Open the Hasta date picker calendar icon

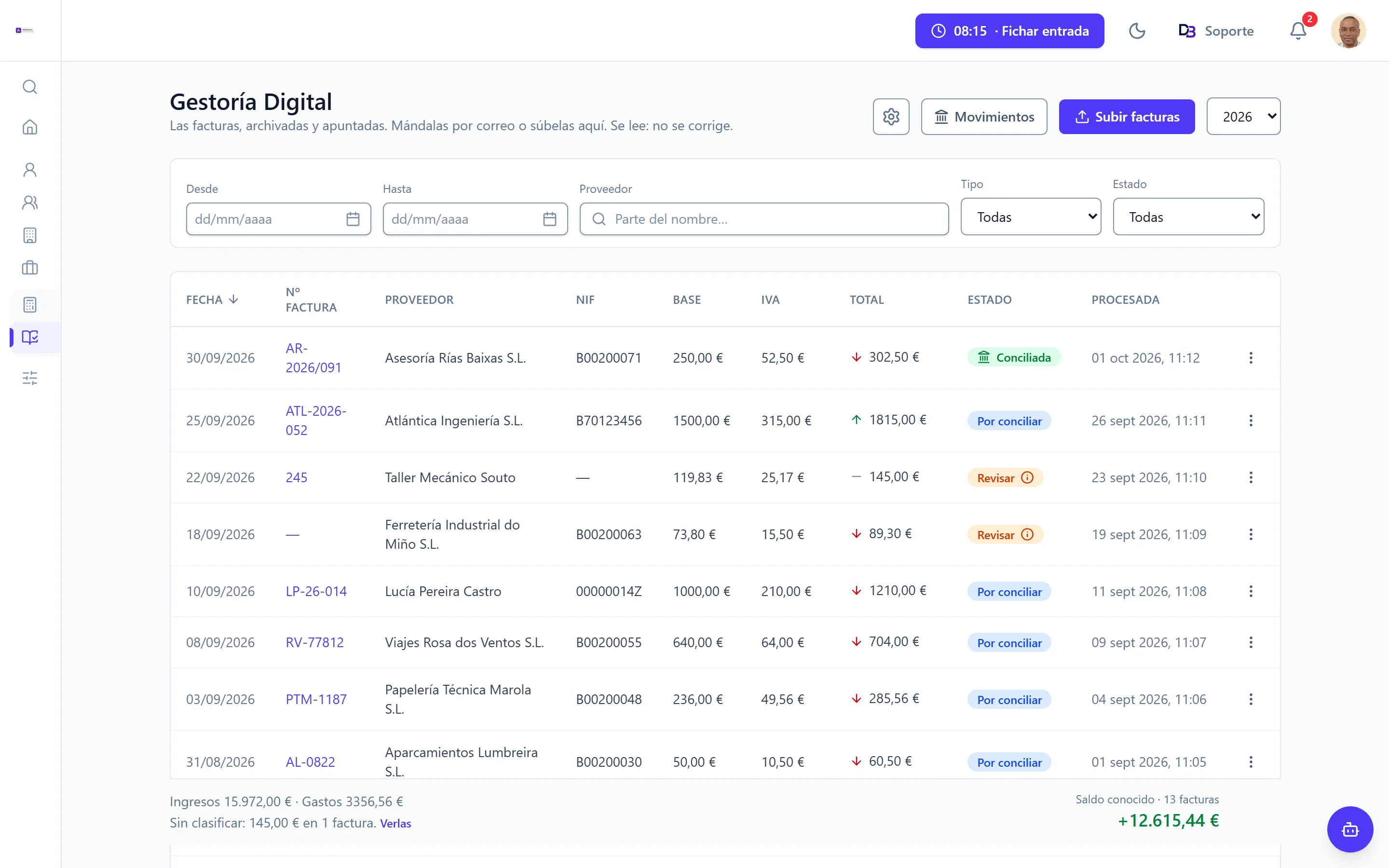[x=550, y=219]
